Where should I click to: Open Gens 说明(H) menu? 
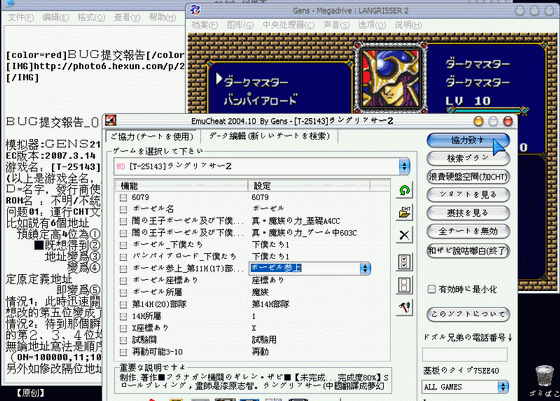point(408,25)
